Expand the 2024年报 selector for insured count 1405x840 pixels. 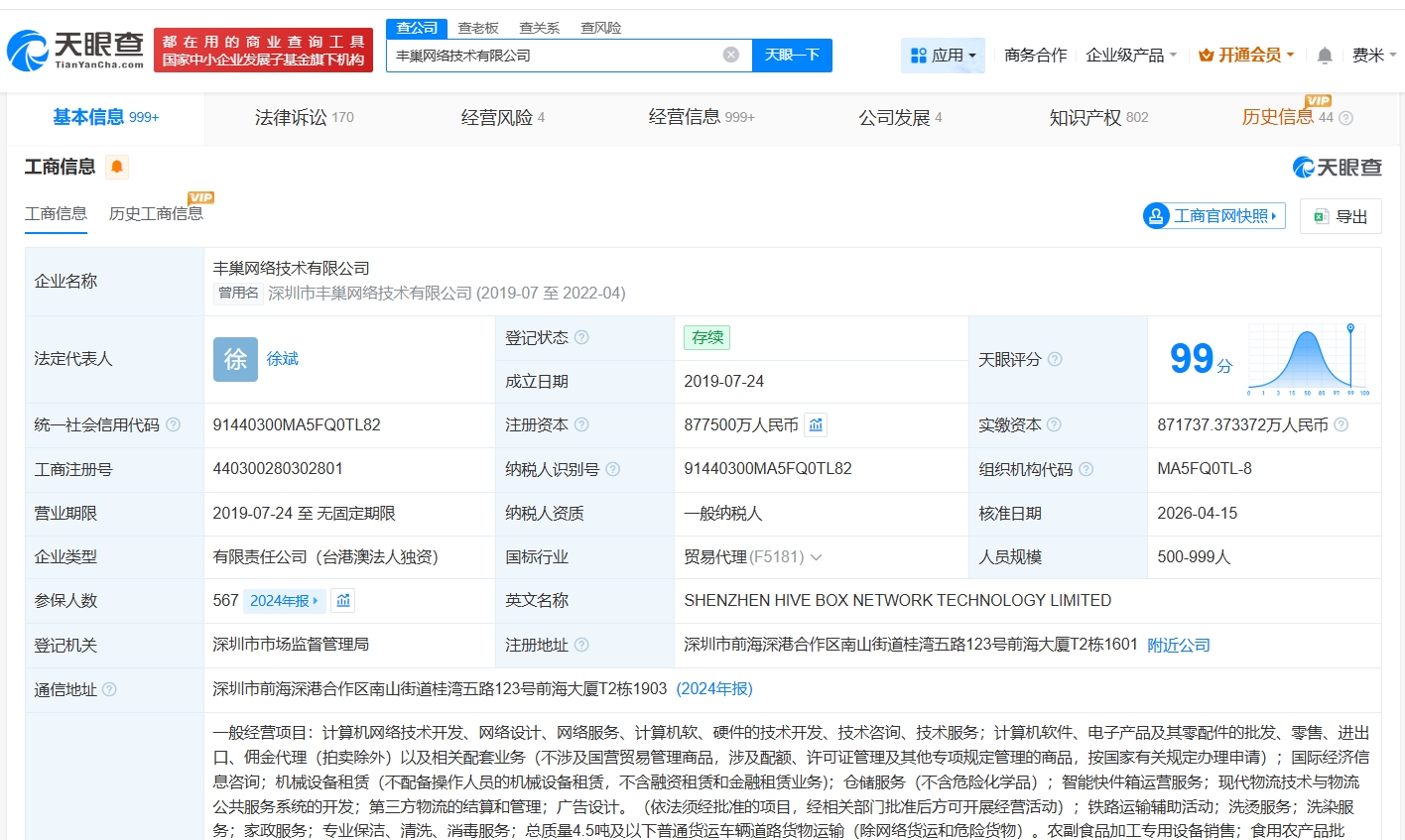(284, 601)
